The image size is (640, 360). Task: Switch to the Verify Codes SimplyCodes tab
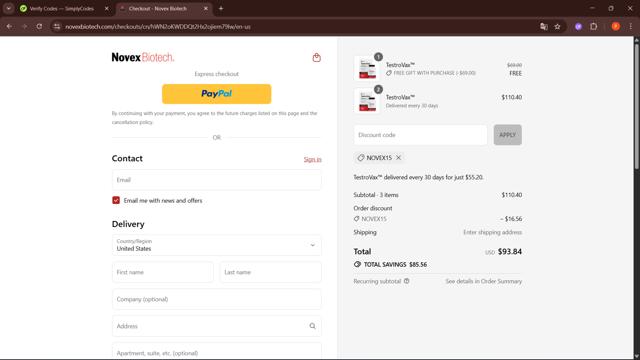pos(61,9)
